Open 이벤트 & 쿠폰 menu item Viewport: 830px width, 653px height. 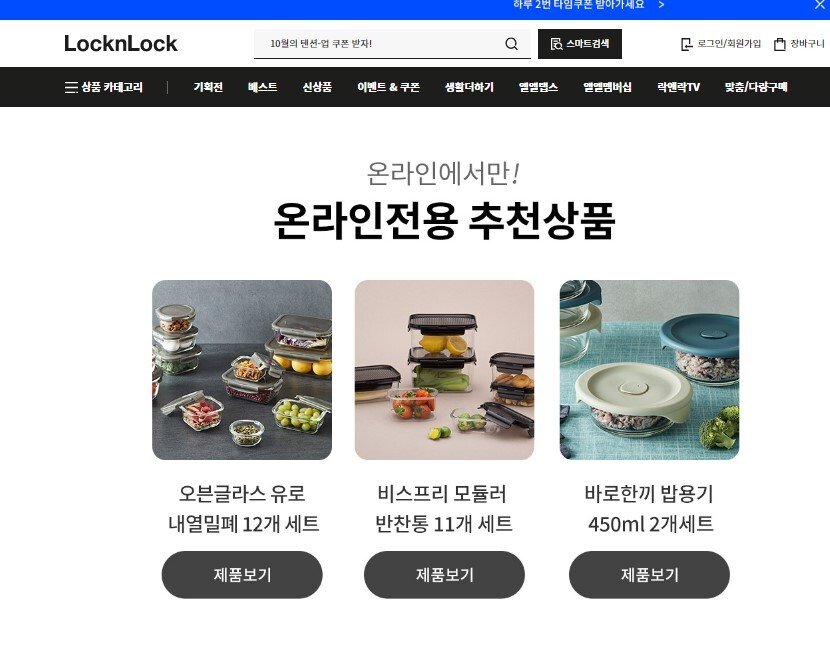tap(389, 87)
